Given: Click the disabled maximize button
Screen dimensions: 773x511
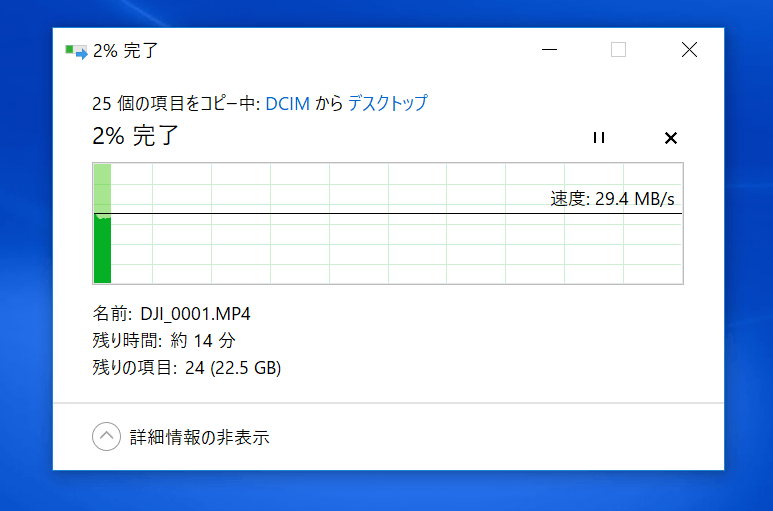Looking at the screenshot, I should pyautogui.click(x=618, y=50).
